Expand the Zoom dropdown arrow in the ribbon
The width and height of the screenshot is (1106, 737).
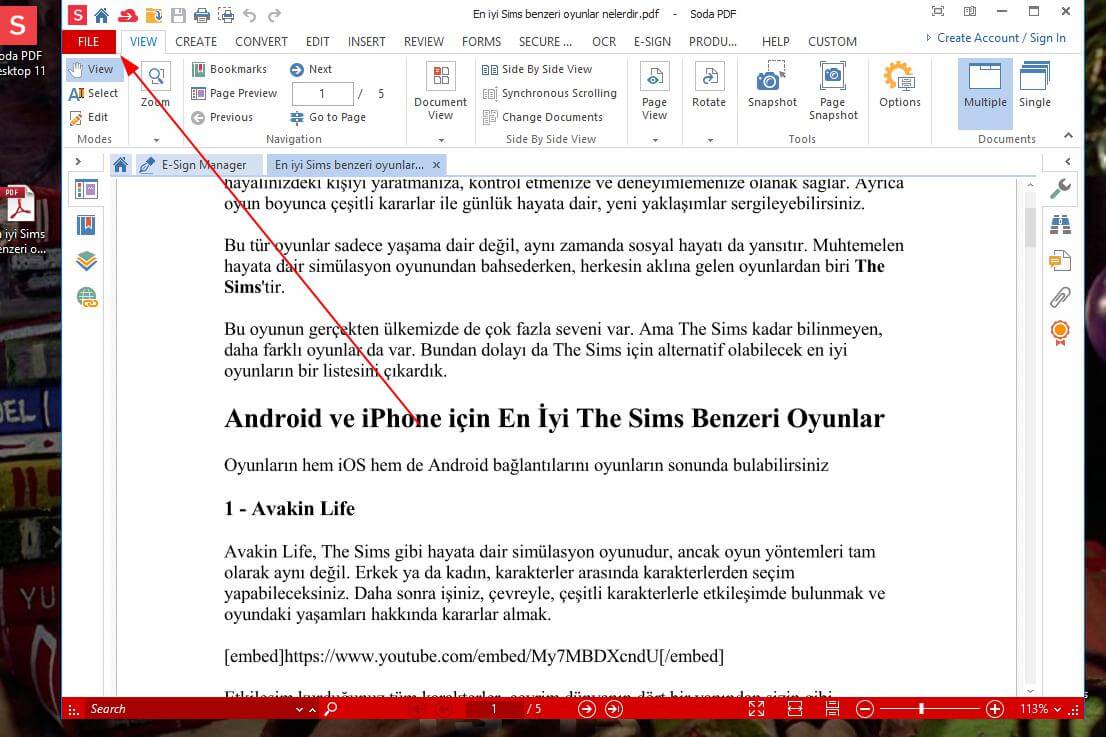click(x=157, y=140)
